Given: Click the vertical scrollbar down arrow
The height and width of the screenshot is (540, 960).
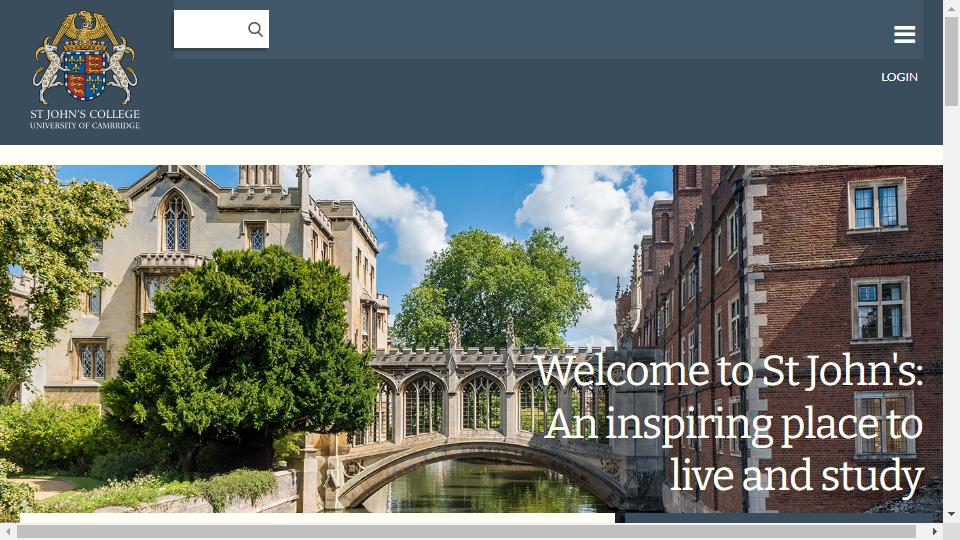Looking at the screenshot, I should [x=951, y=515].
